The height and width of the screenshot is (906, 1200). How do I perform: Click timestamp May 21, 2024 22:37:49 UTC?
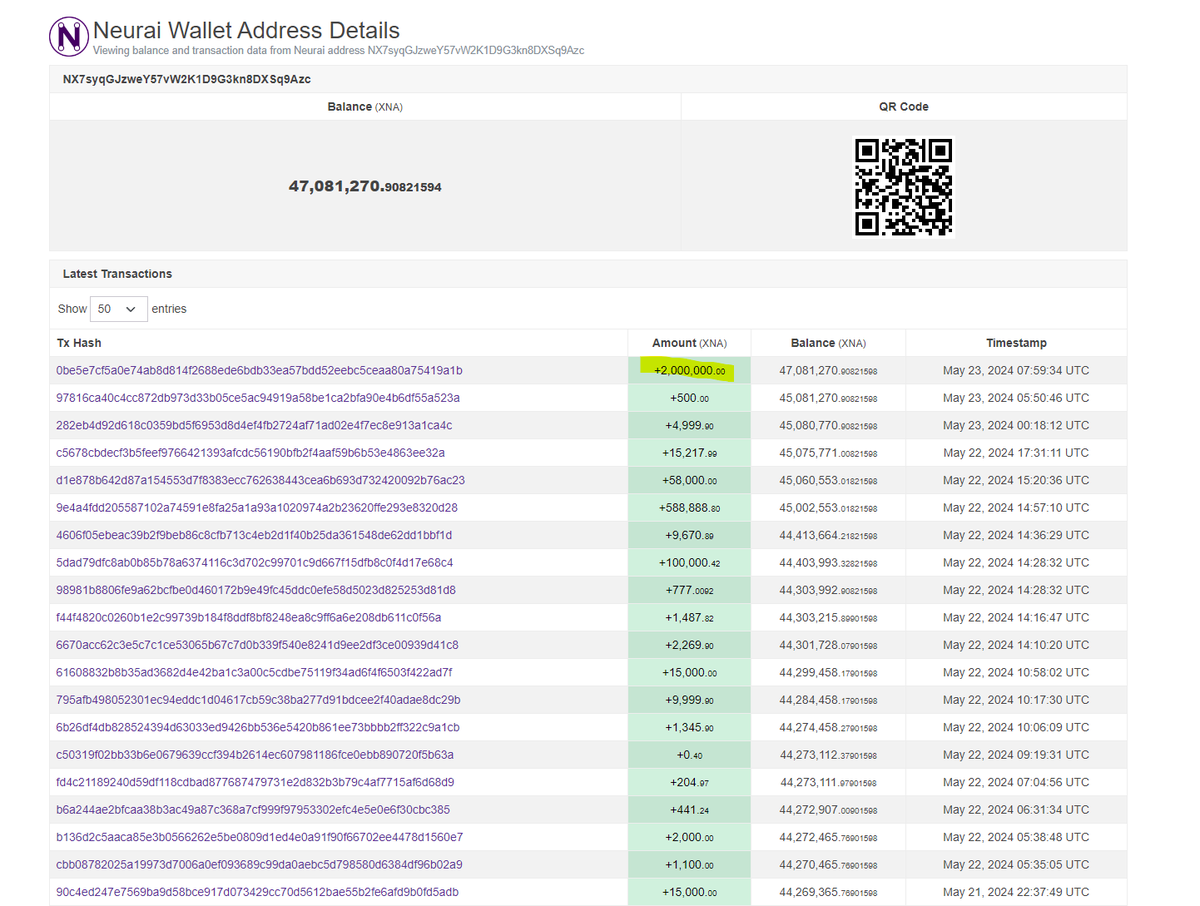tap(1016, 893)
